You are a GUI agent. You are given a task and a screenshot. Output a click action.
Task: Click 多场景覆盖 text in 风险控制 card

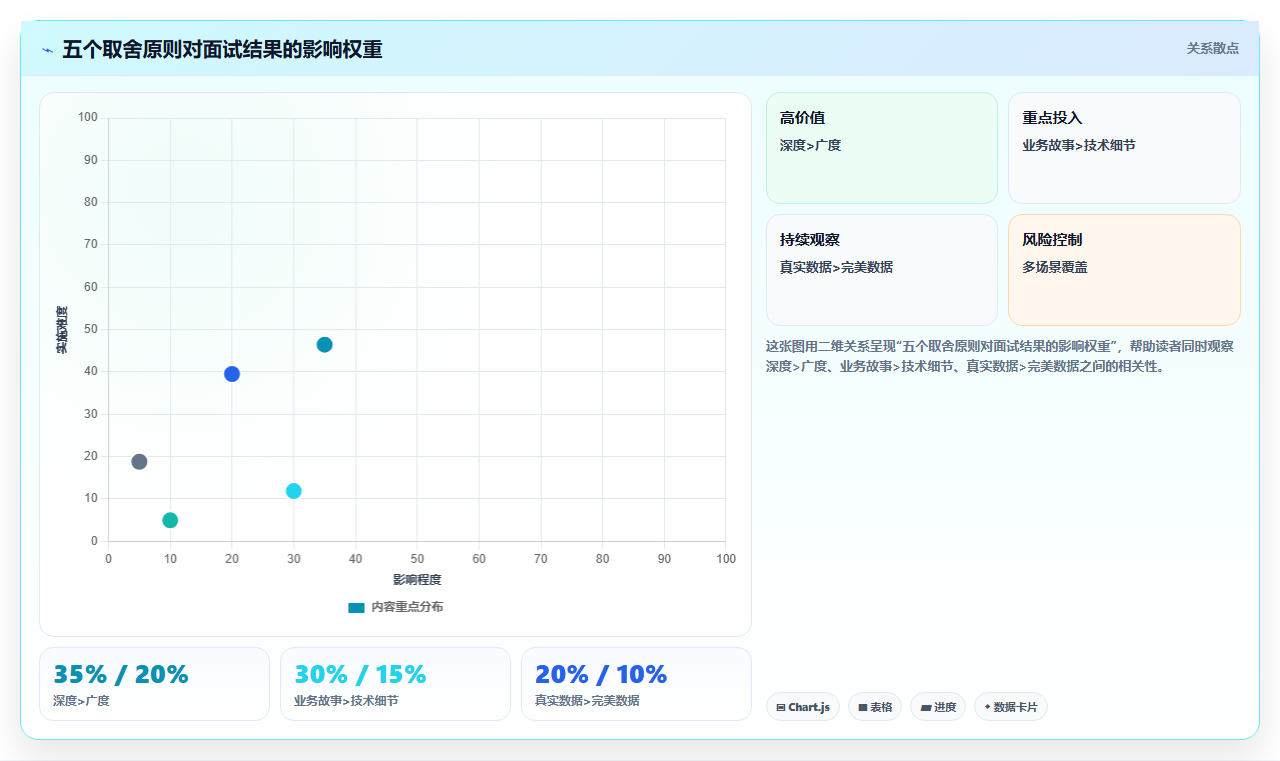[1055, 267]
